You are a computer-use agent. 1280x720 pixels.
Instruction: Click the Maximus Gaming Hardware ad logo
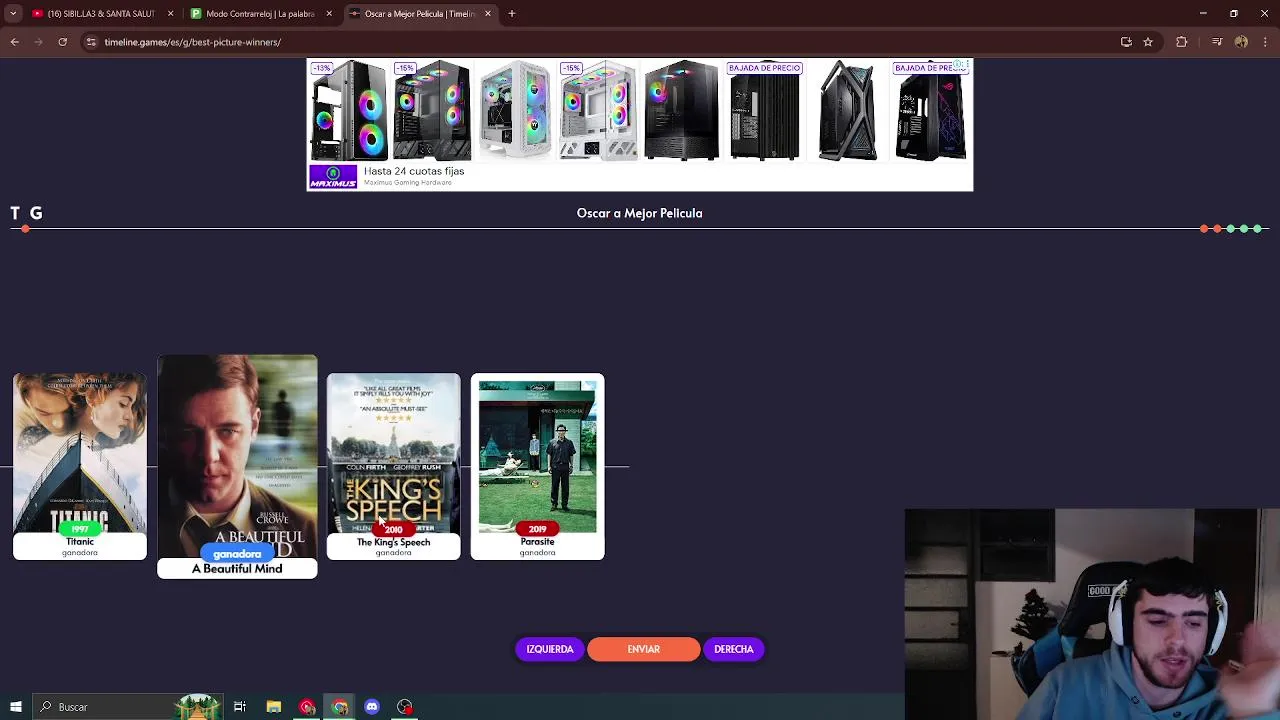[x=333, y=177]
